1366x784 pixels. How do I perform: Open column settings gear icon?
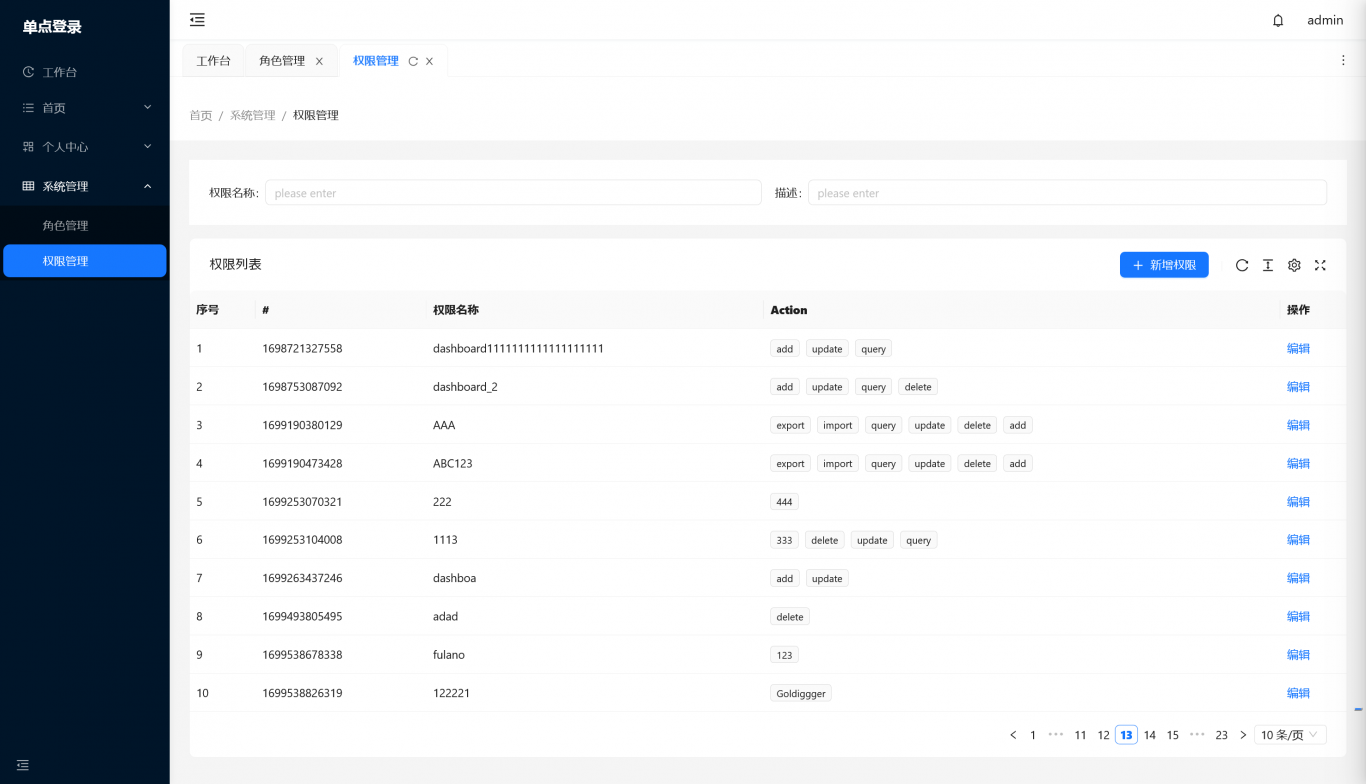coord(1294,265)
